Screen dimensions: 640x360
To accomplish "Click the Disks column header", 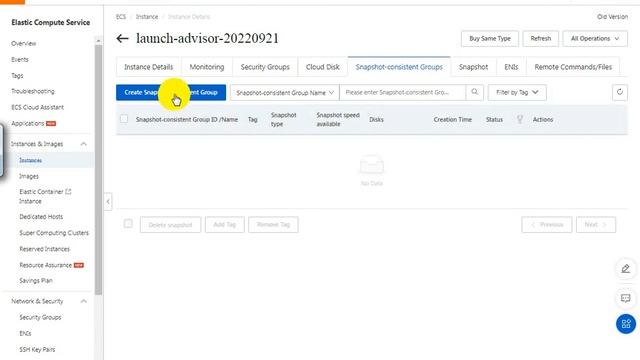I will (376, 120).
